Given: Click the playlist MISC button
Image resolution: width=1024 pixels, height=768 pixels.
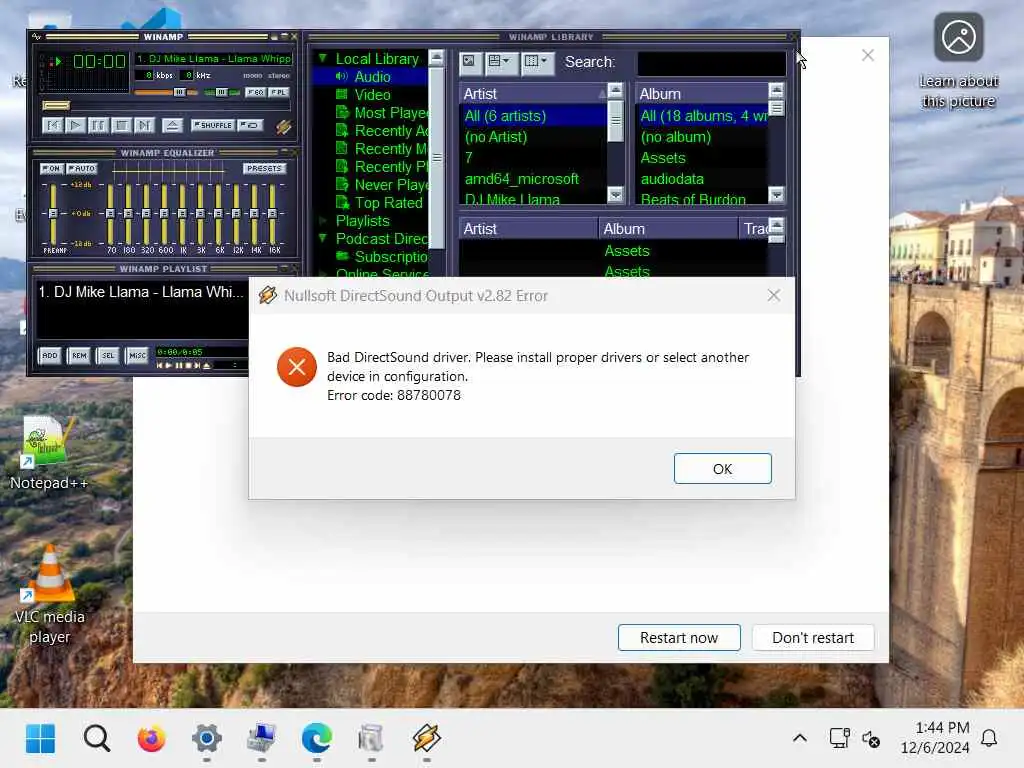Looking at the screenshot, I should tap(137, 355).
